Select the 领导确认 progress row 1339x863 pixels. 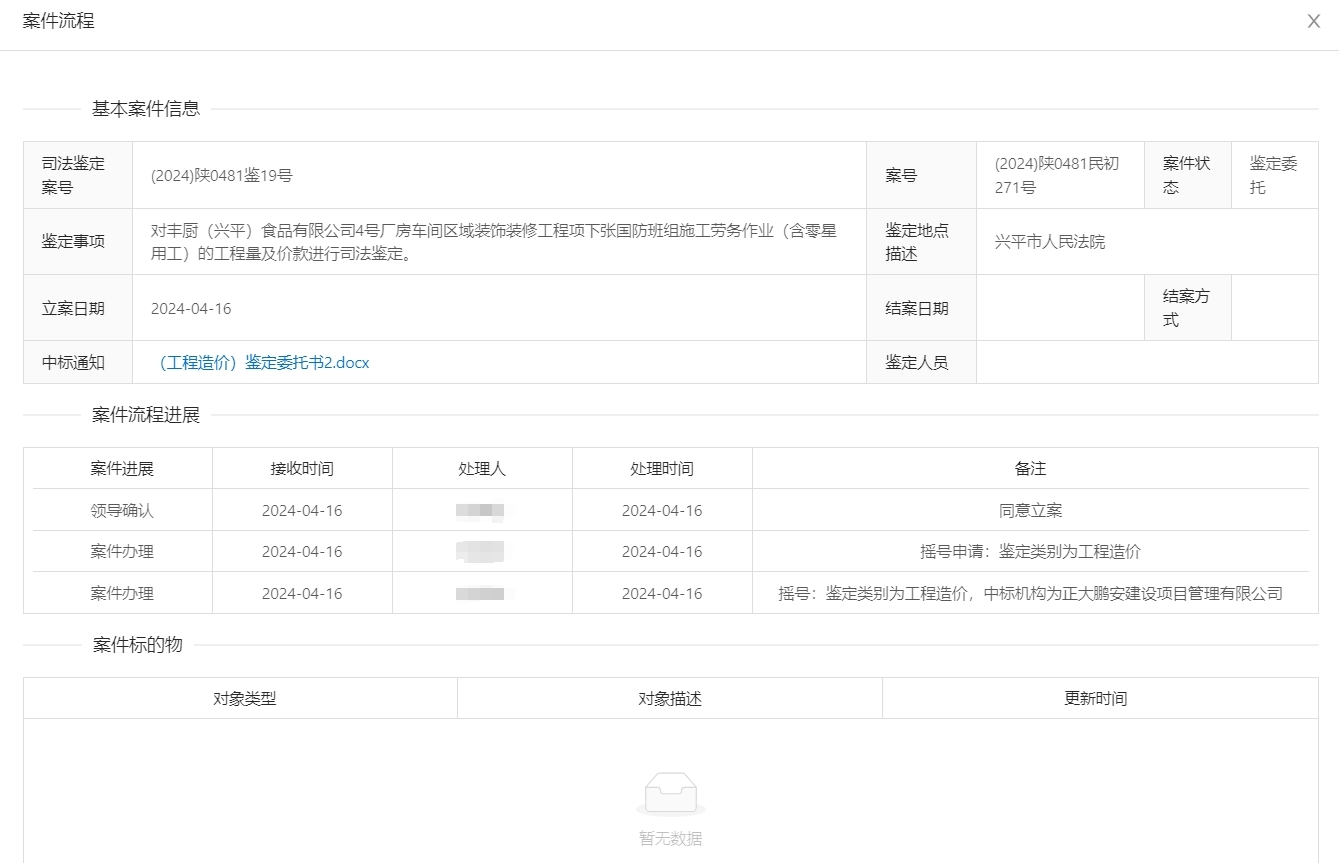[122, 510]
